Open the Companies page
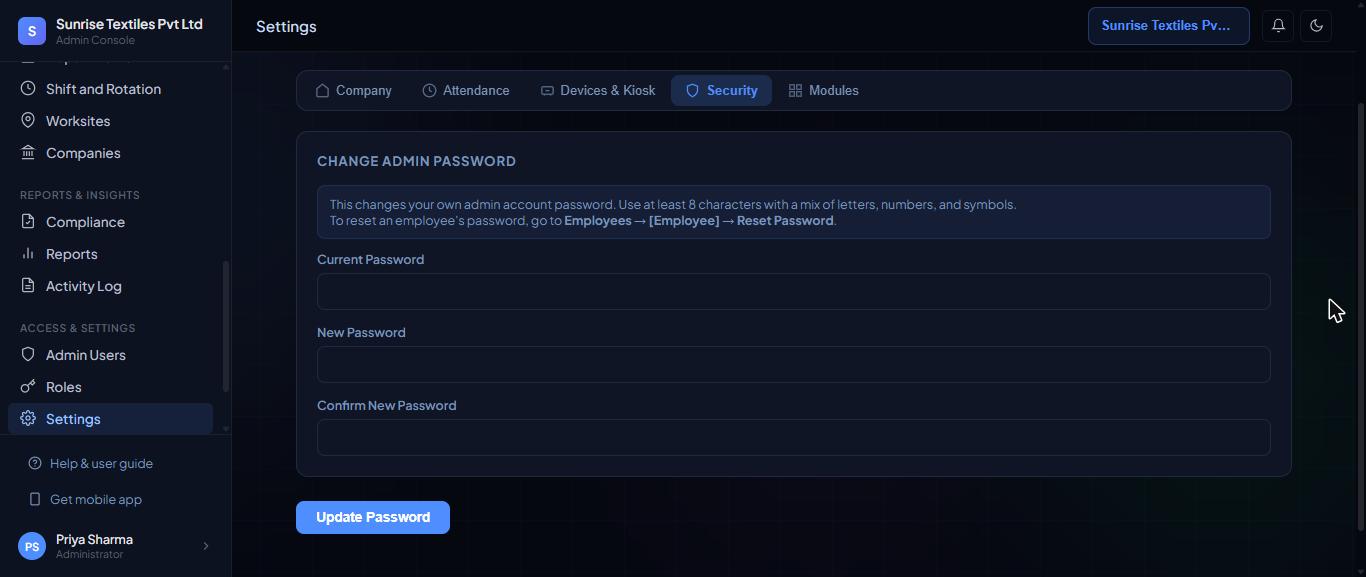The height and width of the screenshot is (577, 1366). tap(110, 153)
